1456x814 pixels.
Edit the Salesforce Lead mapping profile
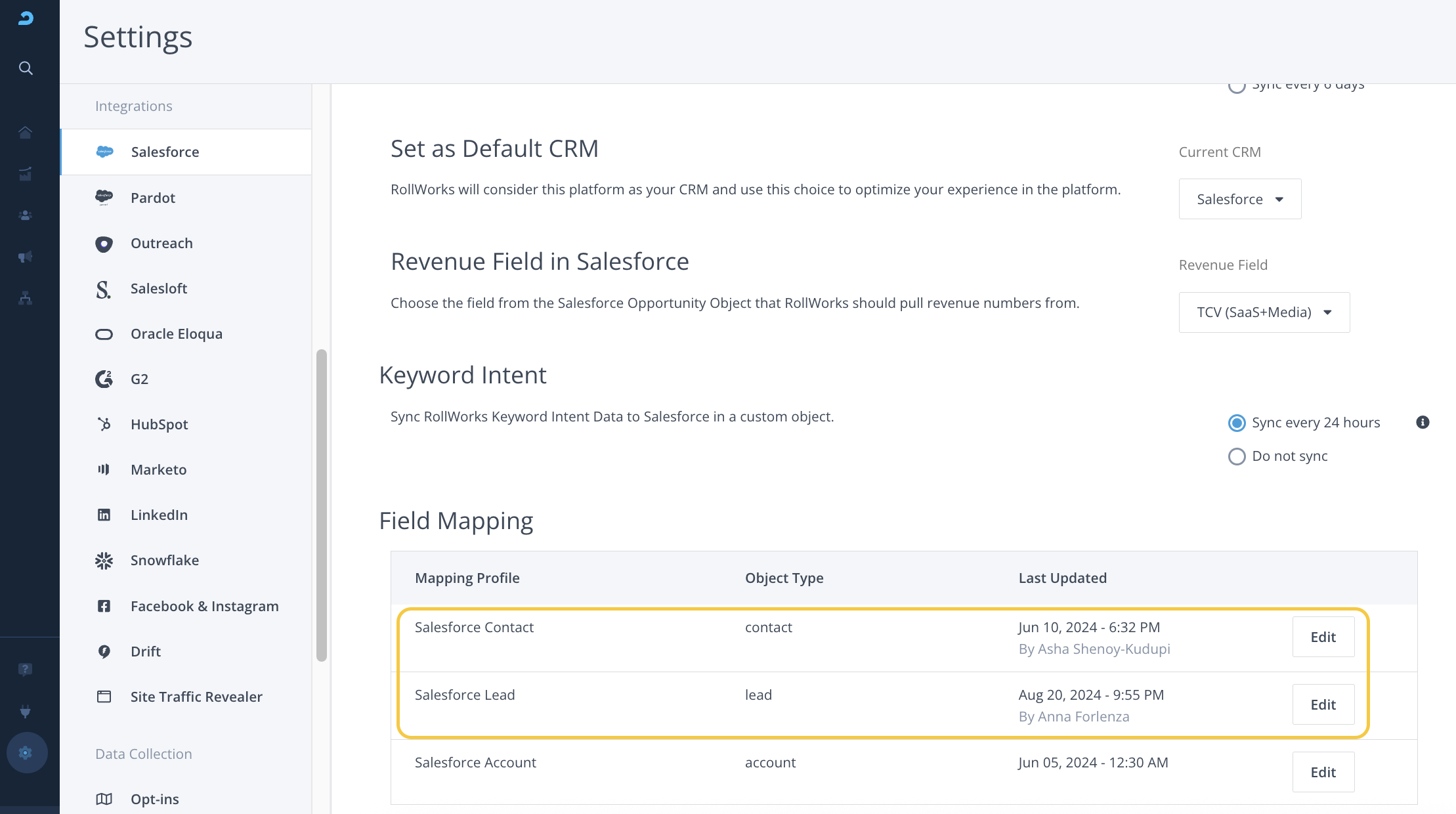point(1323,705)
